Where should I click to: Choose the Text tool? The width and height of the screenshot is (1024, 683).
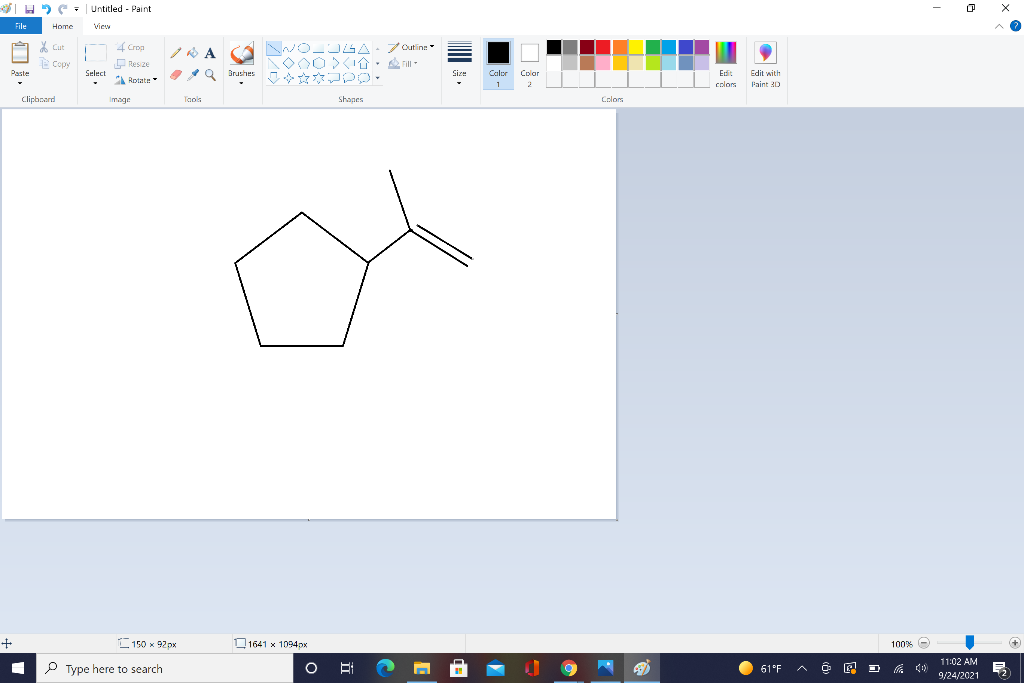(210, 53)
